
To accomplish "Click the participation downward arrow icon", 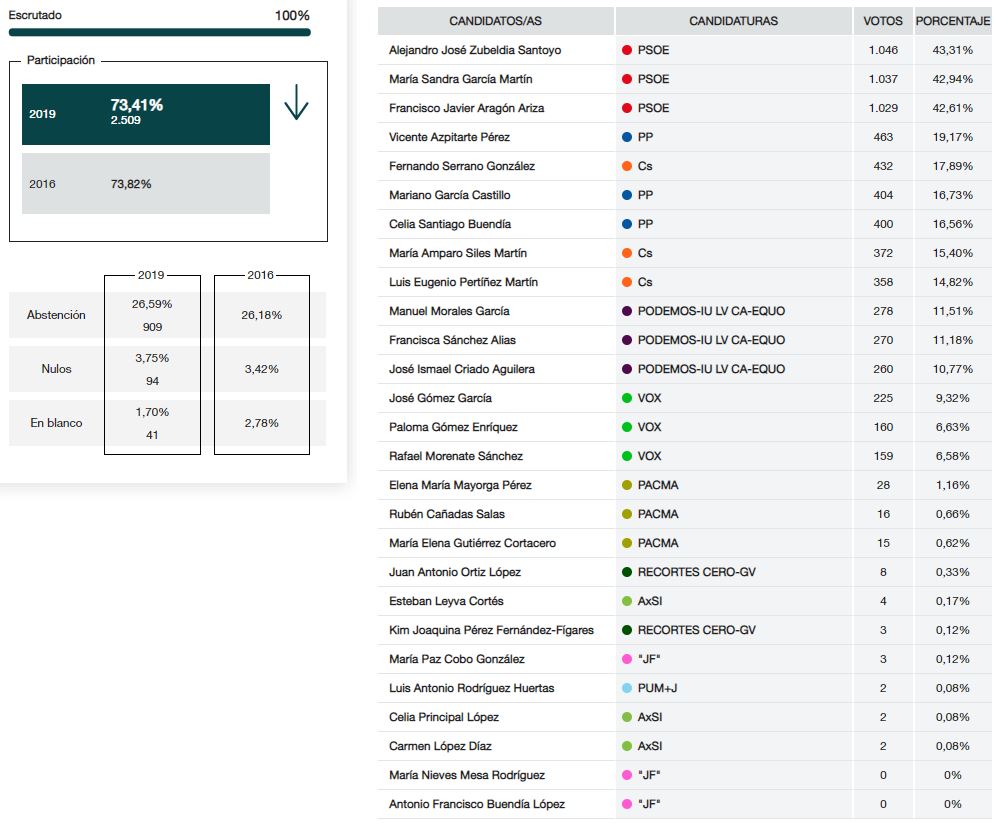I will coord(296,102).
